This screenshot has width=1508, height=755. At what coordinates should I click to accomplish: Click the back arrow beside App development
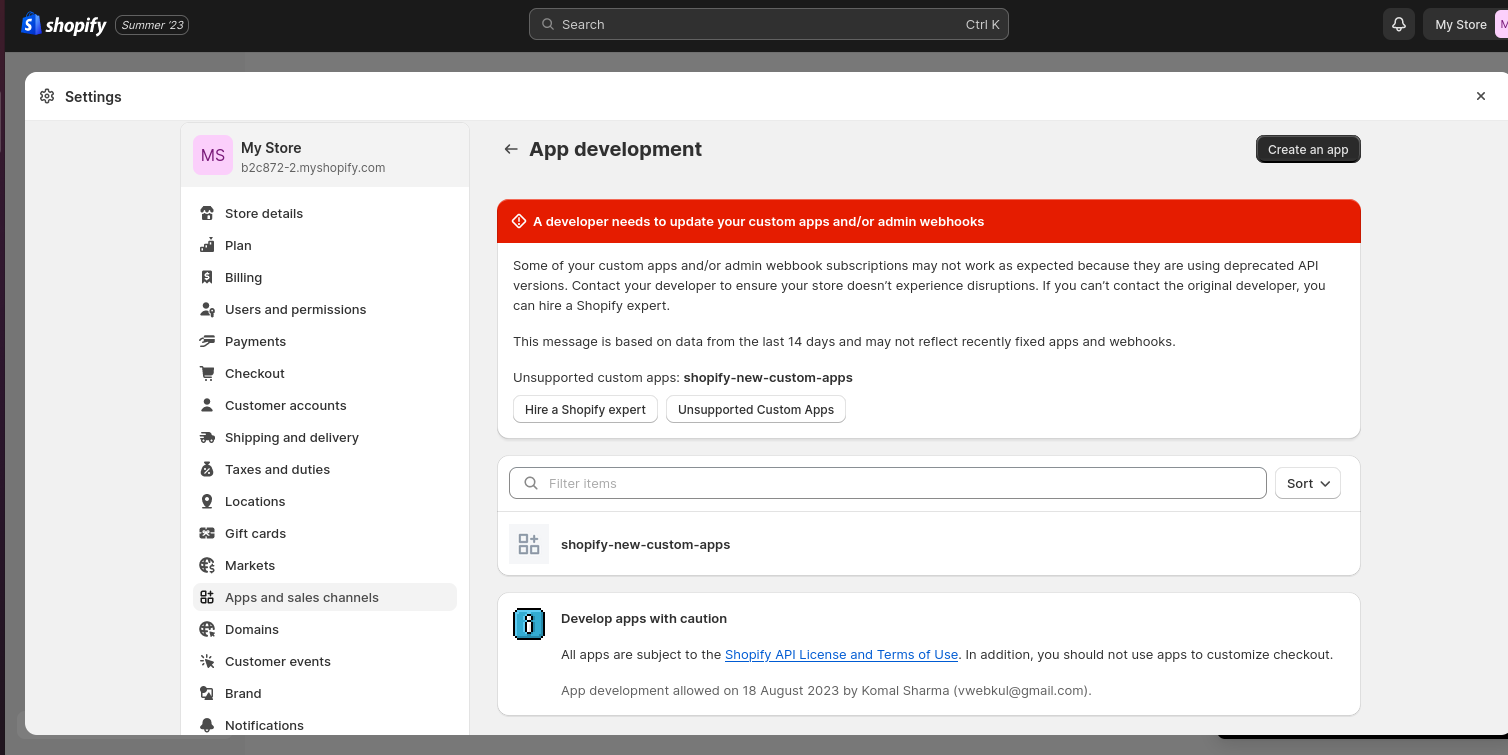(x=511, y=149)
